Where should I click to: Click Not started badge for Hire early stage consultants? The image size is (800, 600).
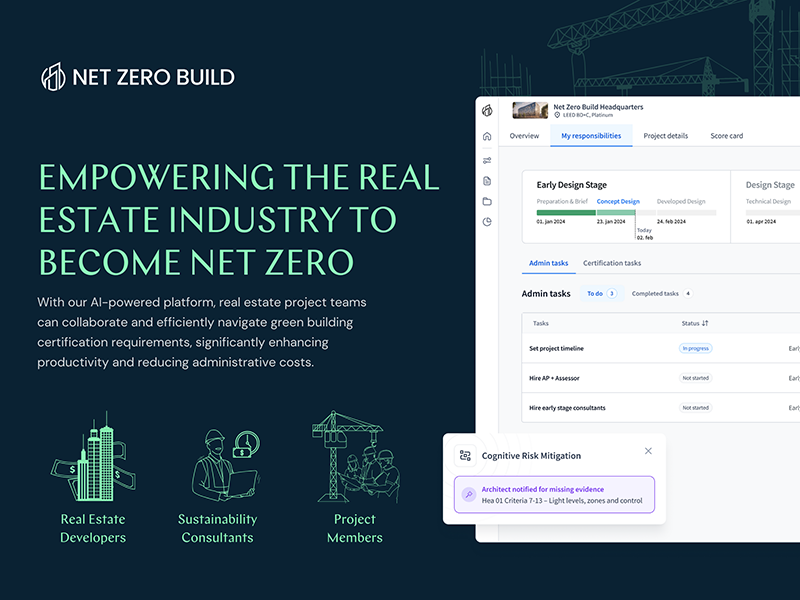click(695, 408)
